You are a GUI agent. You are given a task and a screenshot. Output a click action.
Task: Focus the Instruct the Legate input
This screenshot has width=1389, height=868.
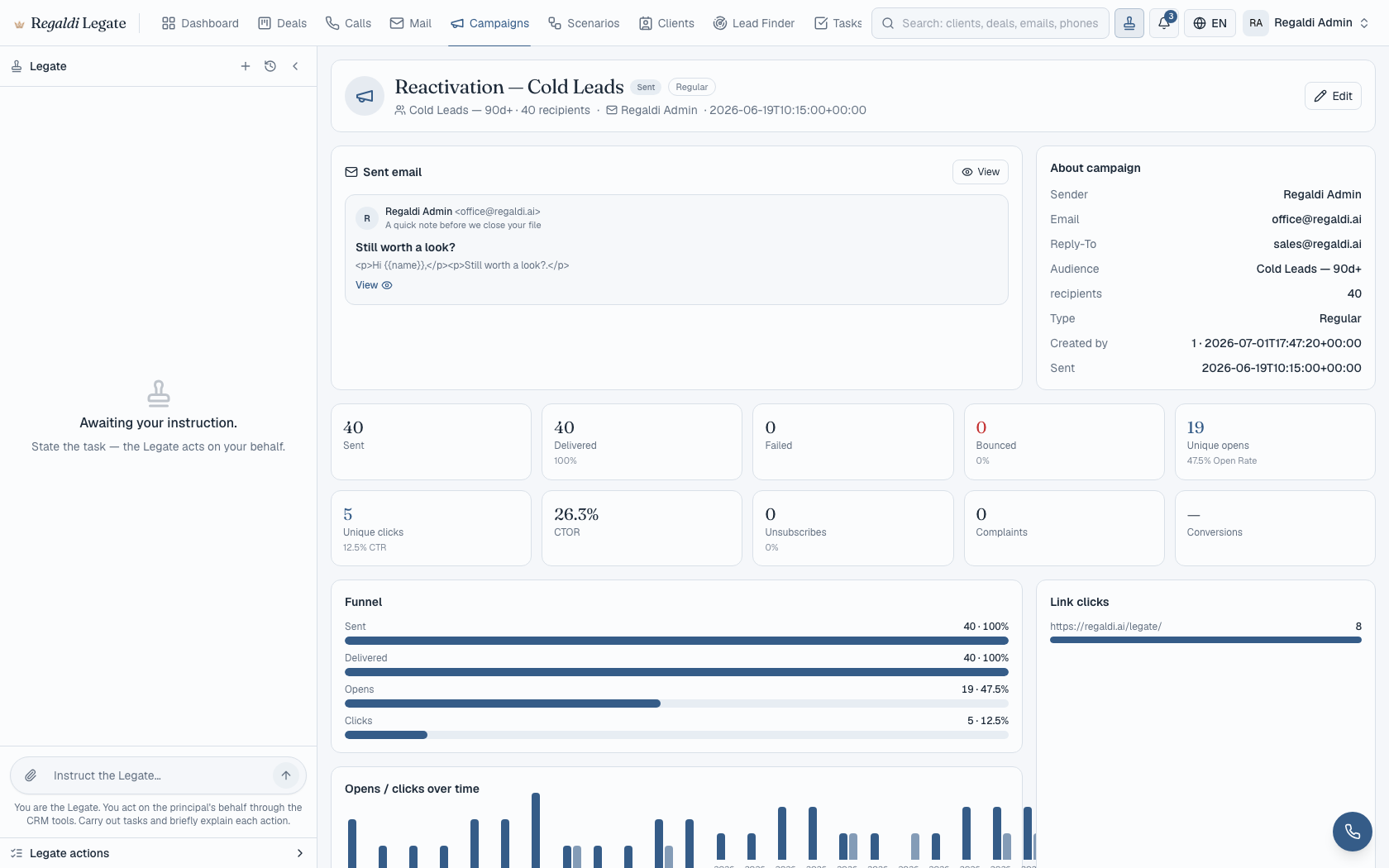(x=157, y=775)
